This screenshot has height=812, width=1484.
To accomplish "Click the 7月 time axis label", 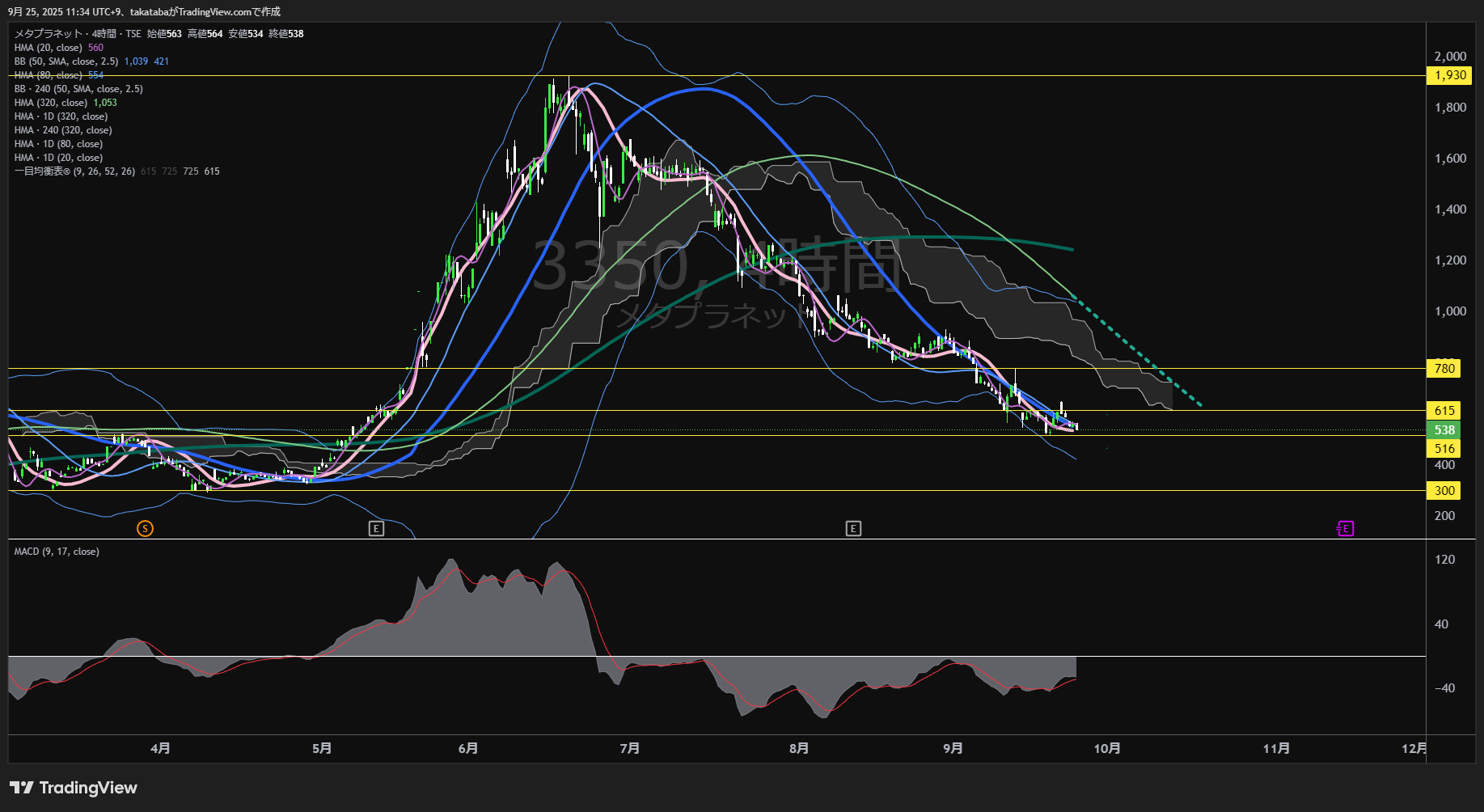I will [629, 748].
